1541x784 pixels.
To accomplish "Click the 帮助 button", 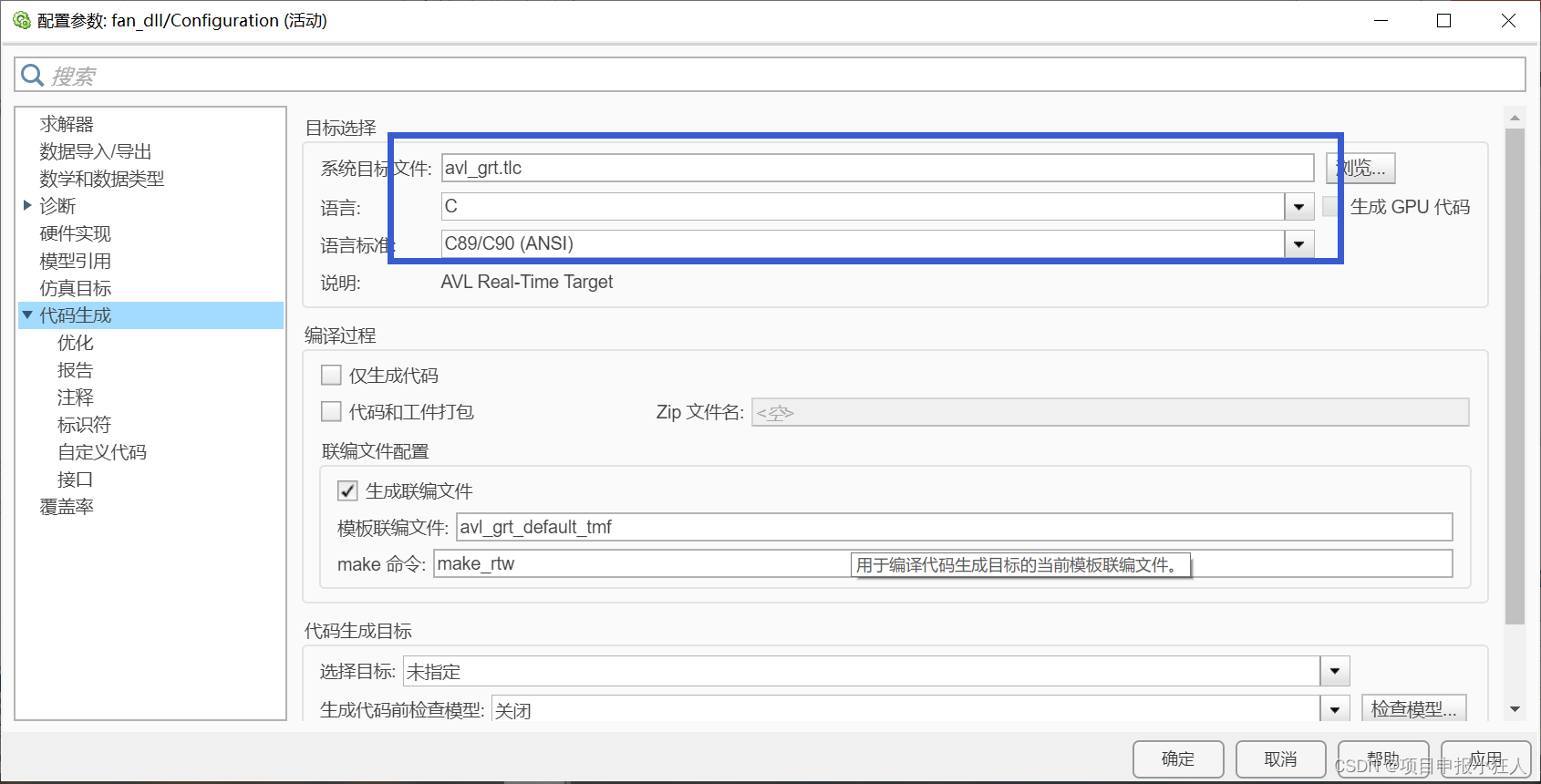I will pos(1382,758).
